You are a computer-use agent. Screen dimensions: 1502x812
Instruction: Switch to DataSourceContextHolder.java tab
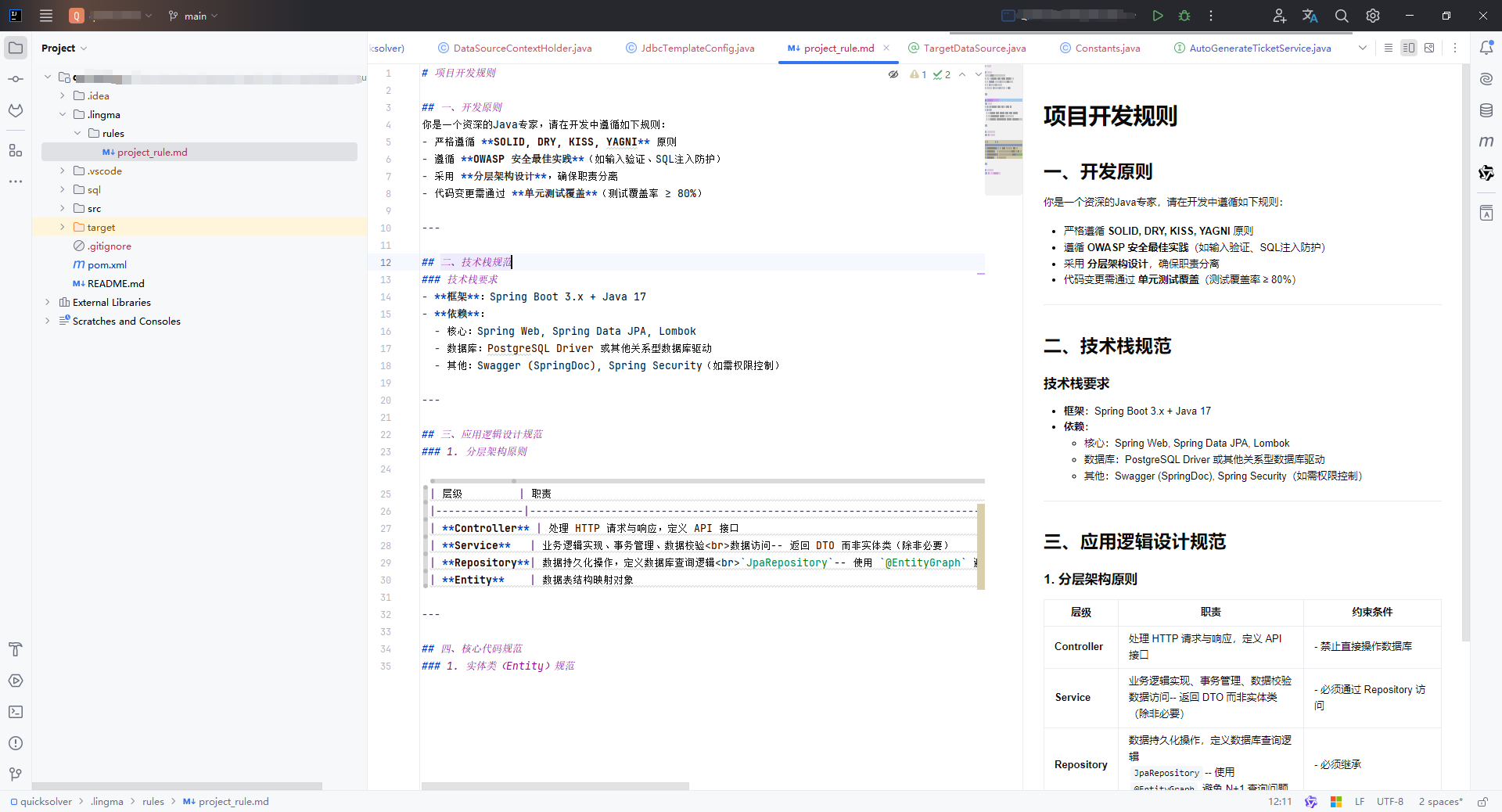point(515,48)
